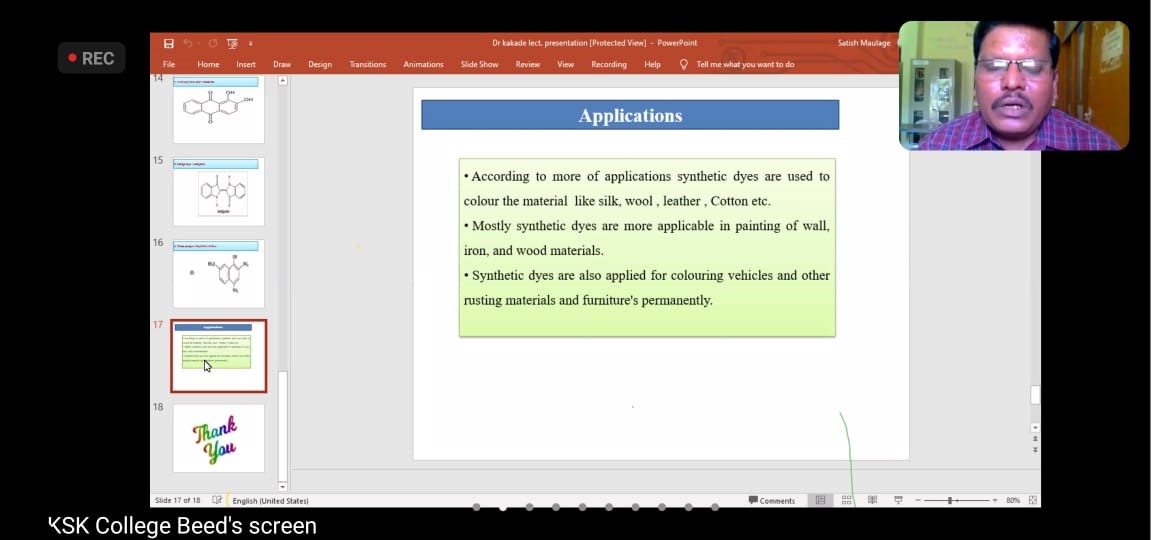This screenshot has width=1170, height=540.
Task: Open the Transitions tab
Action: coord(368,64)
